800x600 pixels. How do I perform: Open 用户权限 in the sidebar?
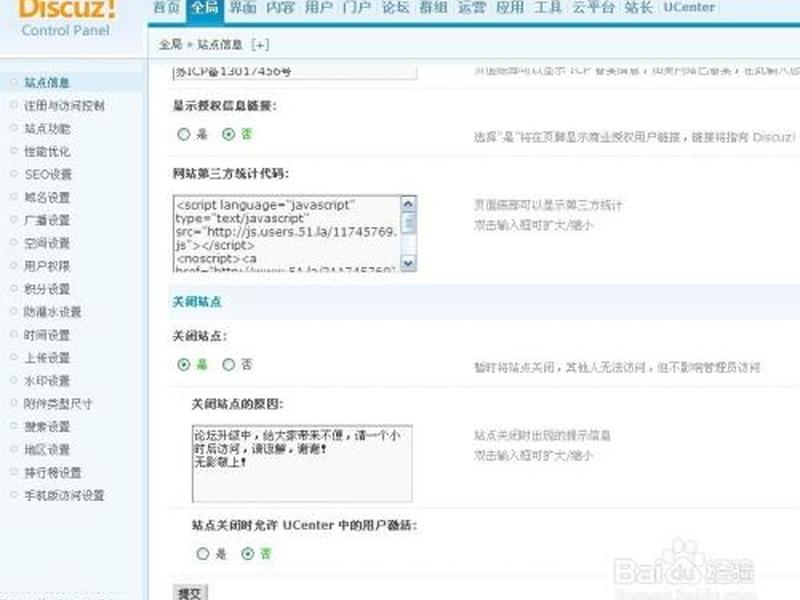tap(47, 266)
